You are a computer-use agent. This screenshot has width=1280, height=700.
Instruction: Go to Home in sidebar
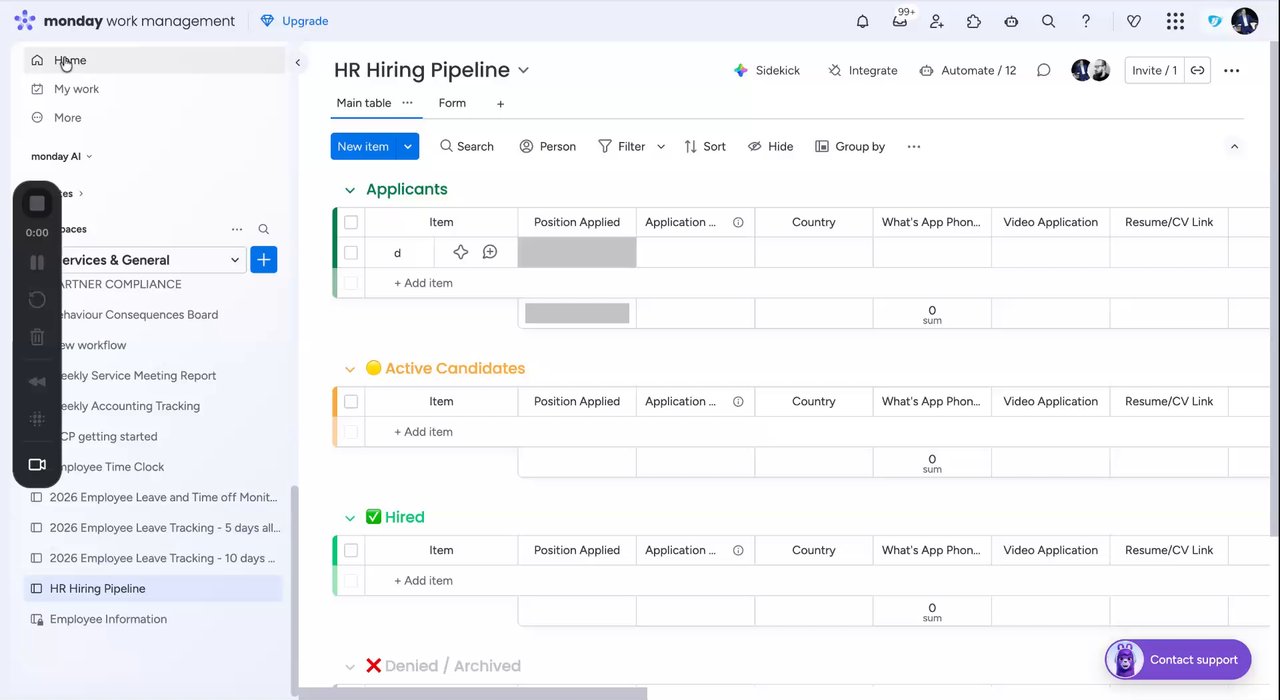tap(154, 60)
